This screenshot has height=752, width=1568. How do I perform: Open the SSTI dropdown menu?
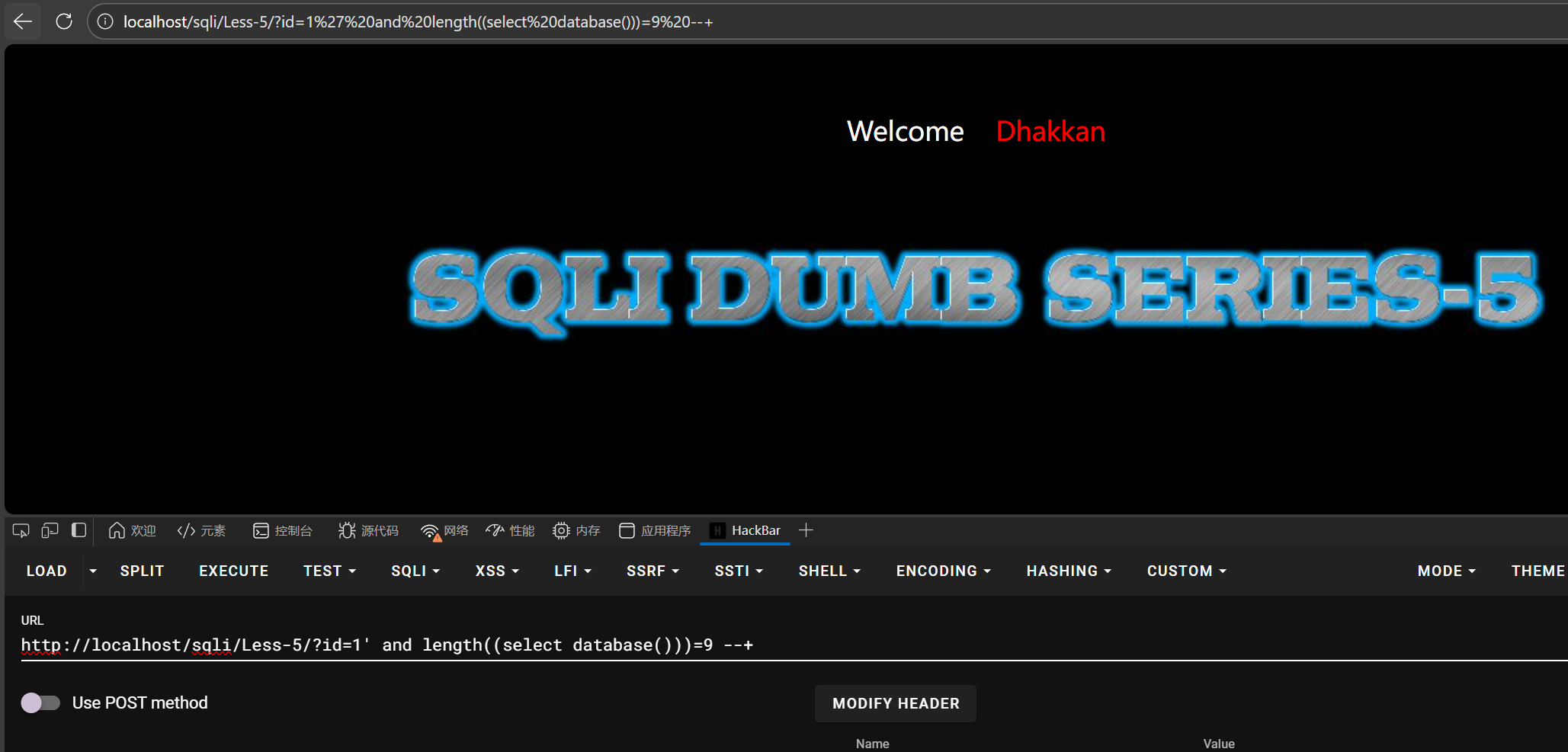(x=739, y=571)
